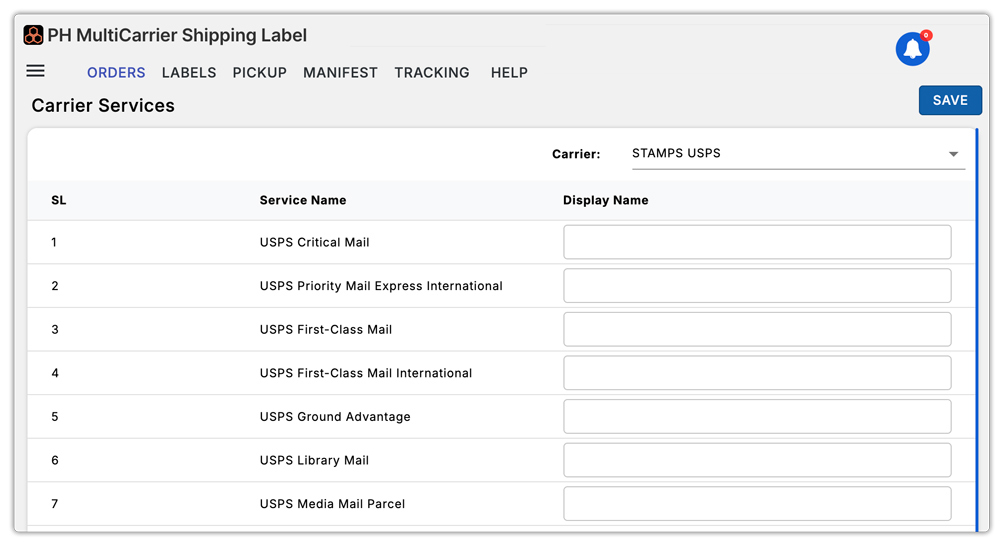This screenshot has height=544, width=1000.
Task: Select display name for First-Class Mail International
Action: pos(757,372)
